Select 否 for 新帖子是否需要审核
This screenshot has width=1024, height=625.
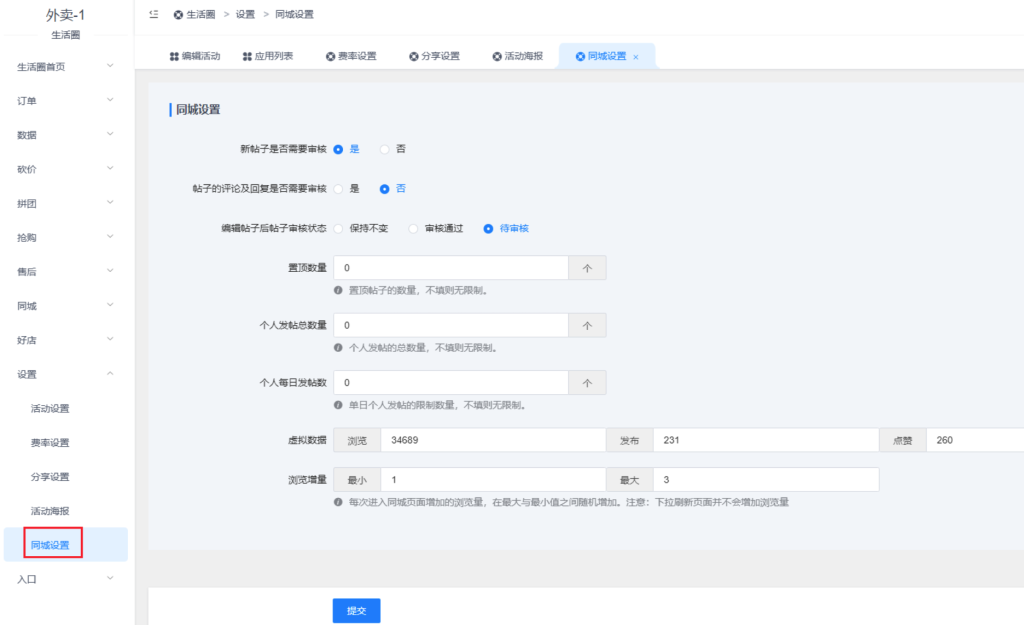tap(385, 149)
